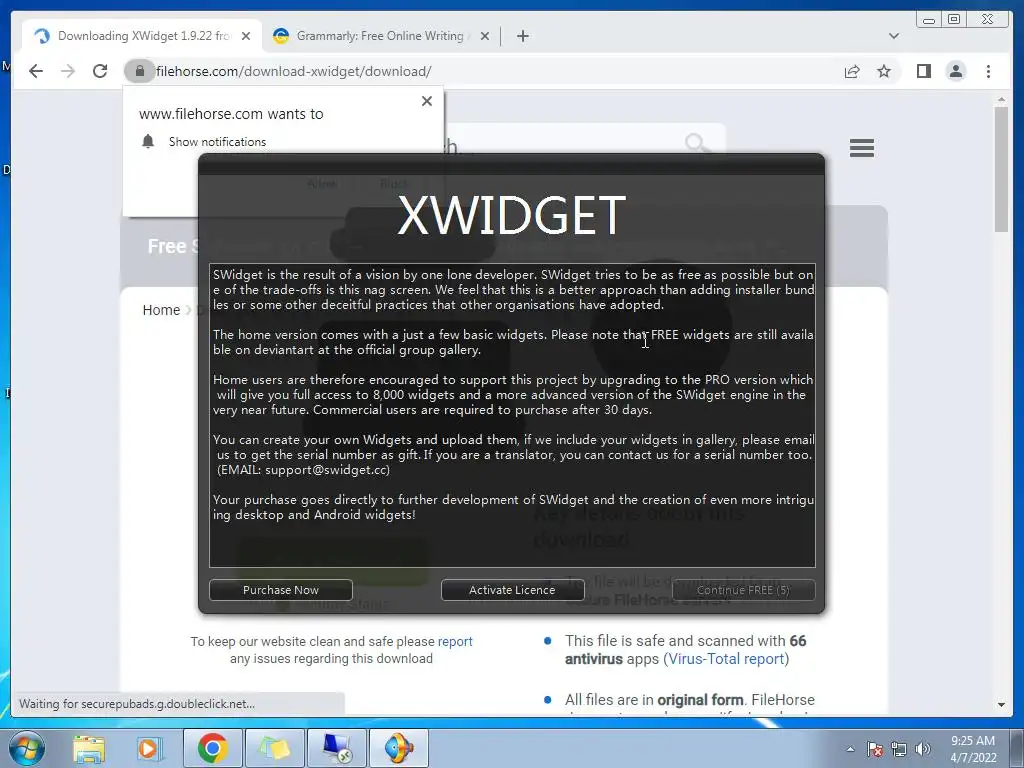Reload the page with refresh icon
This screenshot has height=768, width=1024.
(100, 71)
